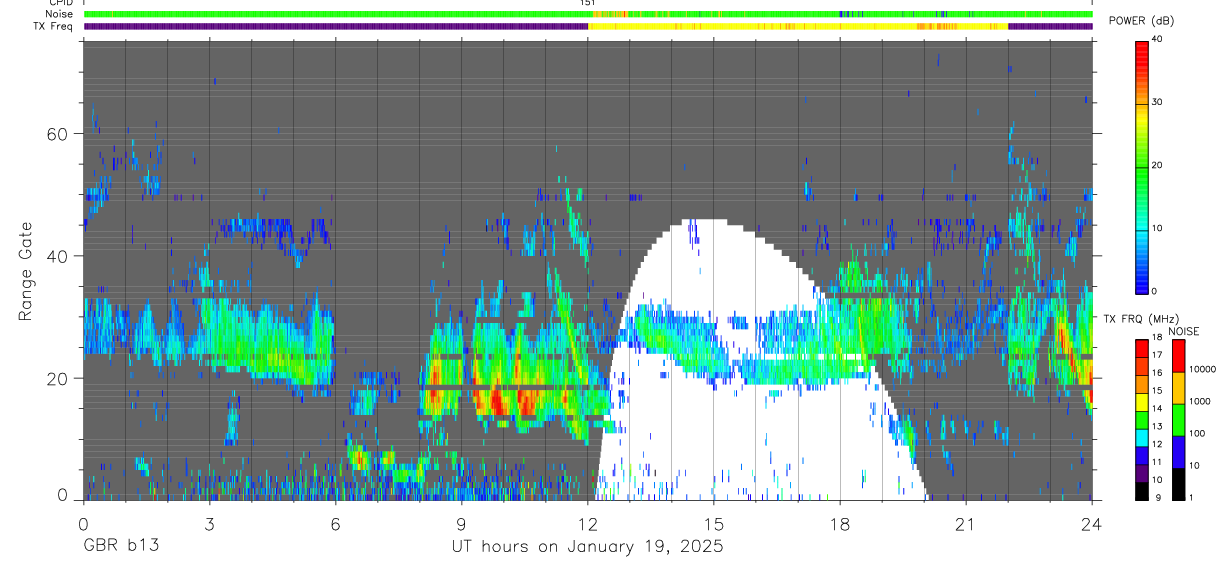Click the '151' CPID value at top
This screenshot has height=567, width=1228.
click(x=588, y=3)
